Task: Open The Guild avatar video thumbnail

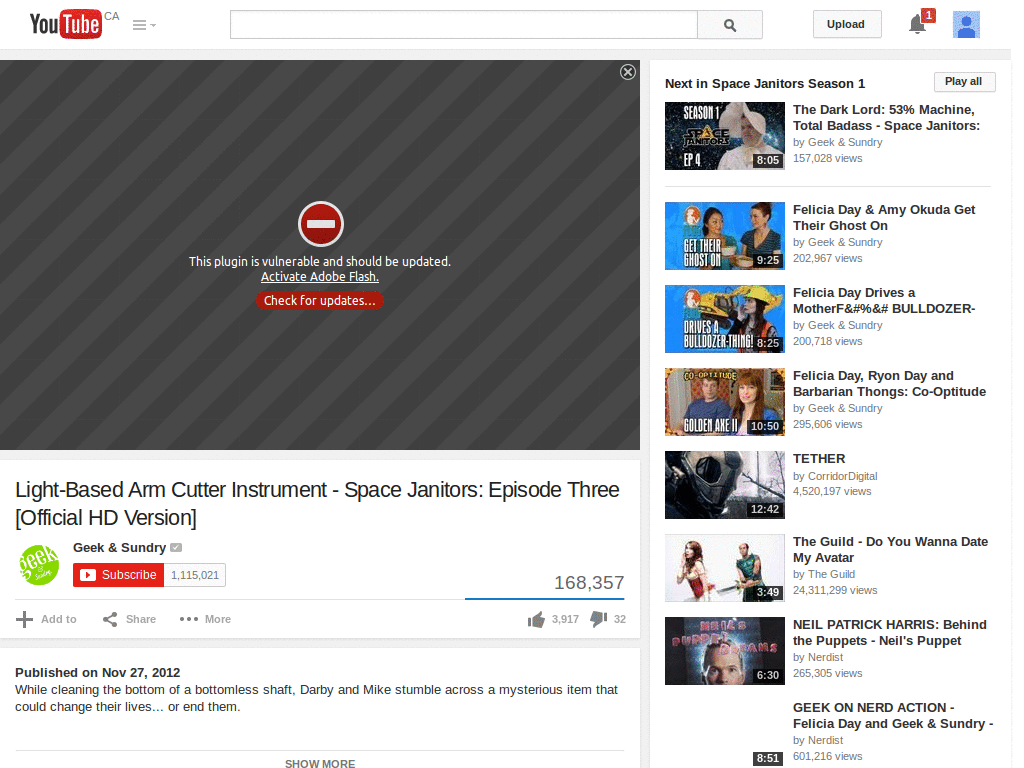Action: [x=725, y=568]
